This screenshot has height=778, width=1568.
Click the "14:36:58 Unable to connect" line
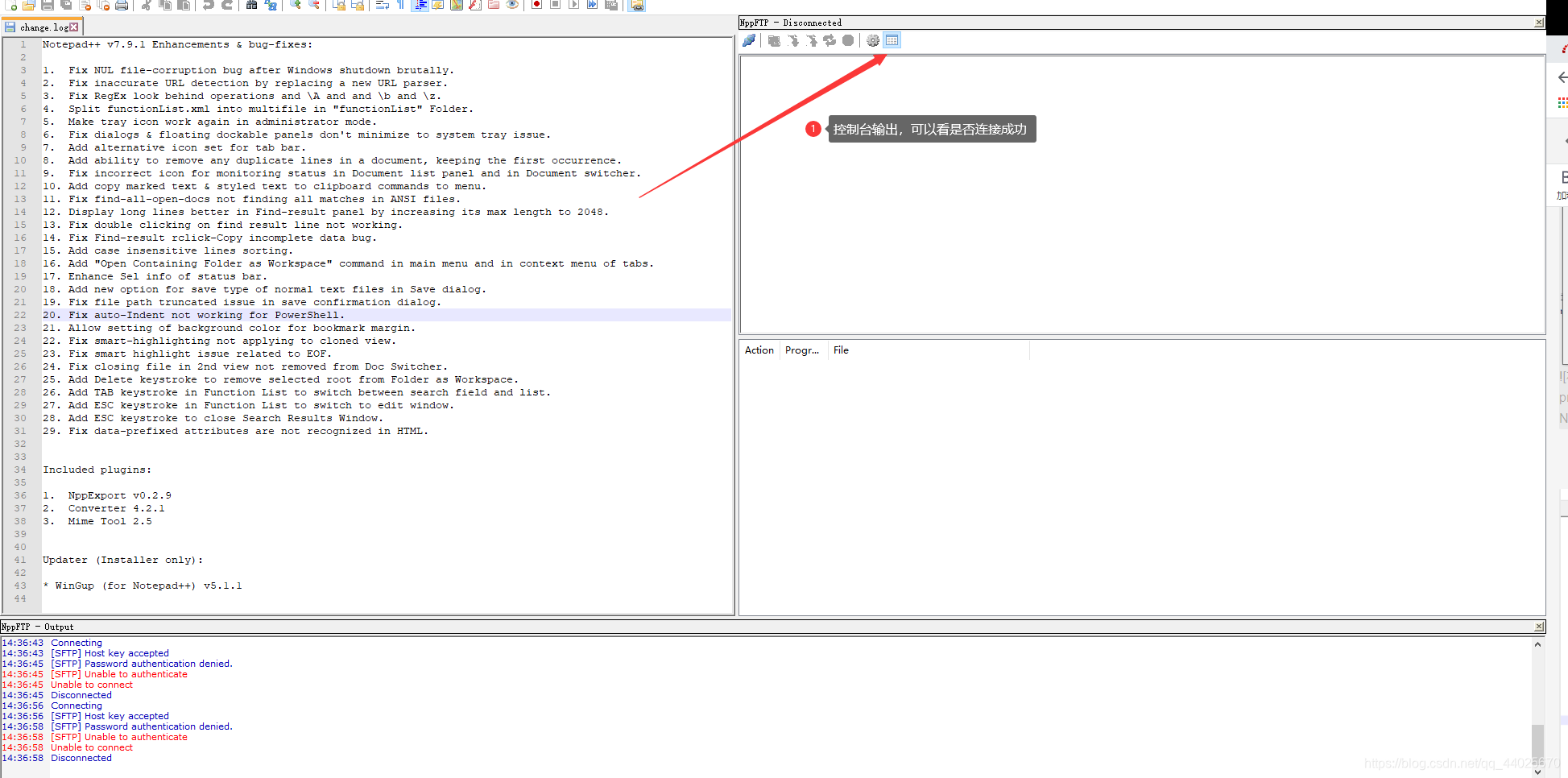[67, 747]
